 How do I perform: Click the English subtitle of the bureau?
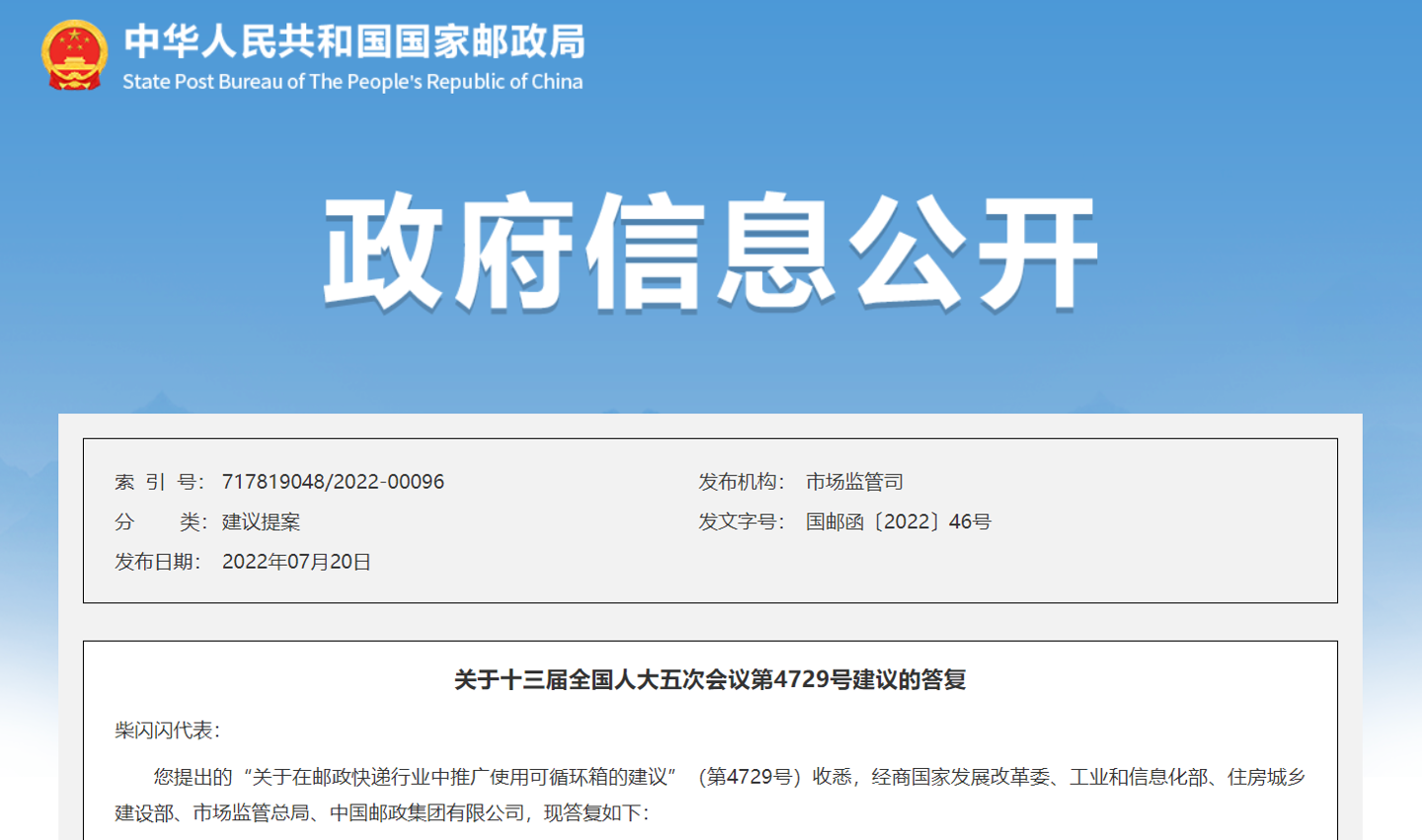354,83
